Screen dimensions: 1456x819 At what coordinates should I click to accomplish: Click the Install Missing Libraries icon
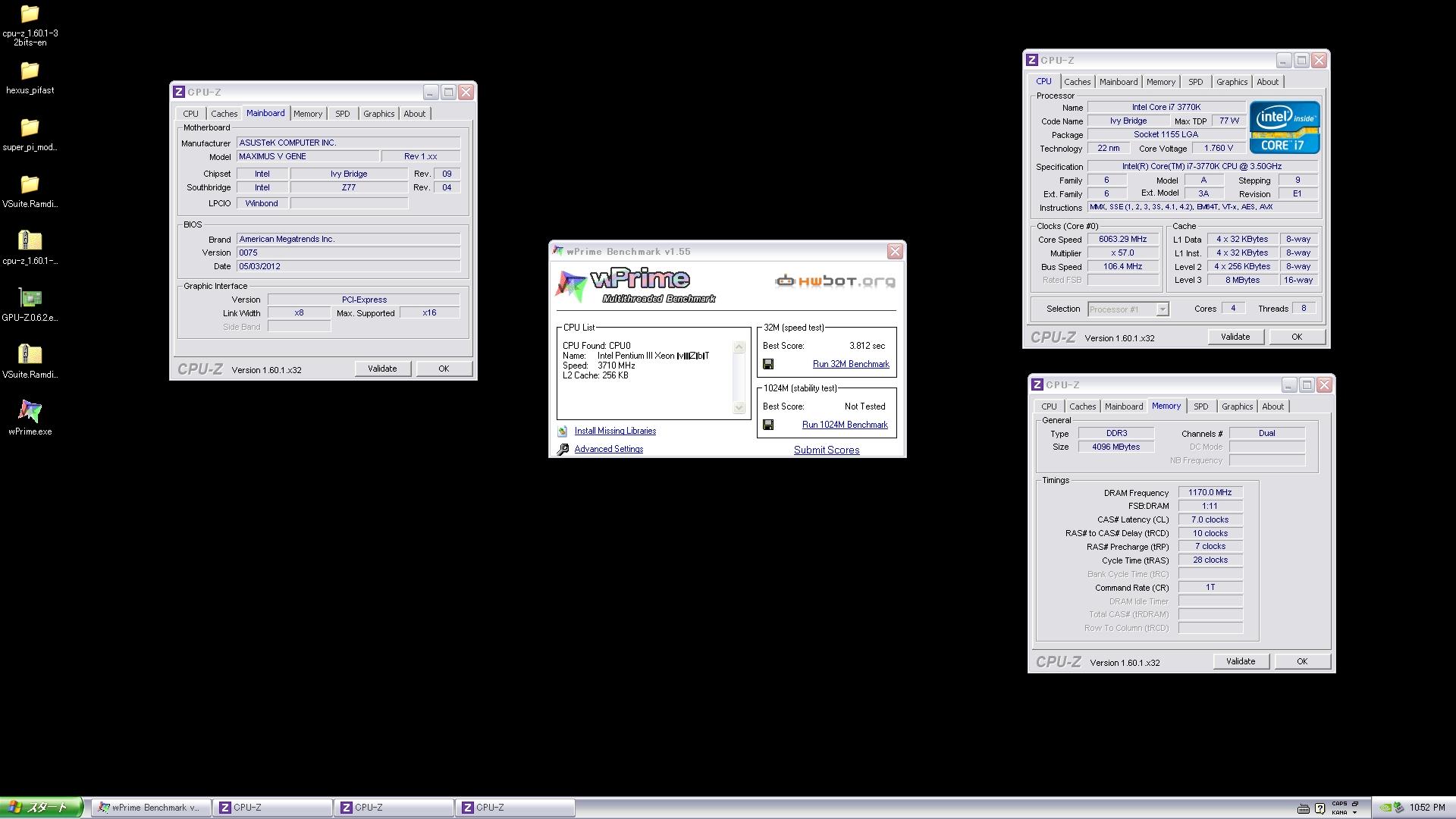(x=563, y=431)
